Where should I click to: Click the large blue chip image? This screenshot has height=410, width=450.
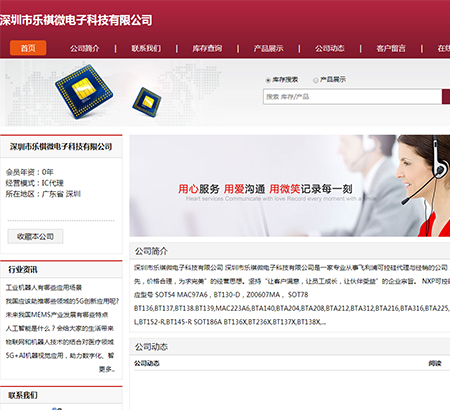click(84, 91)
